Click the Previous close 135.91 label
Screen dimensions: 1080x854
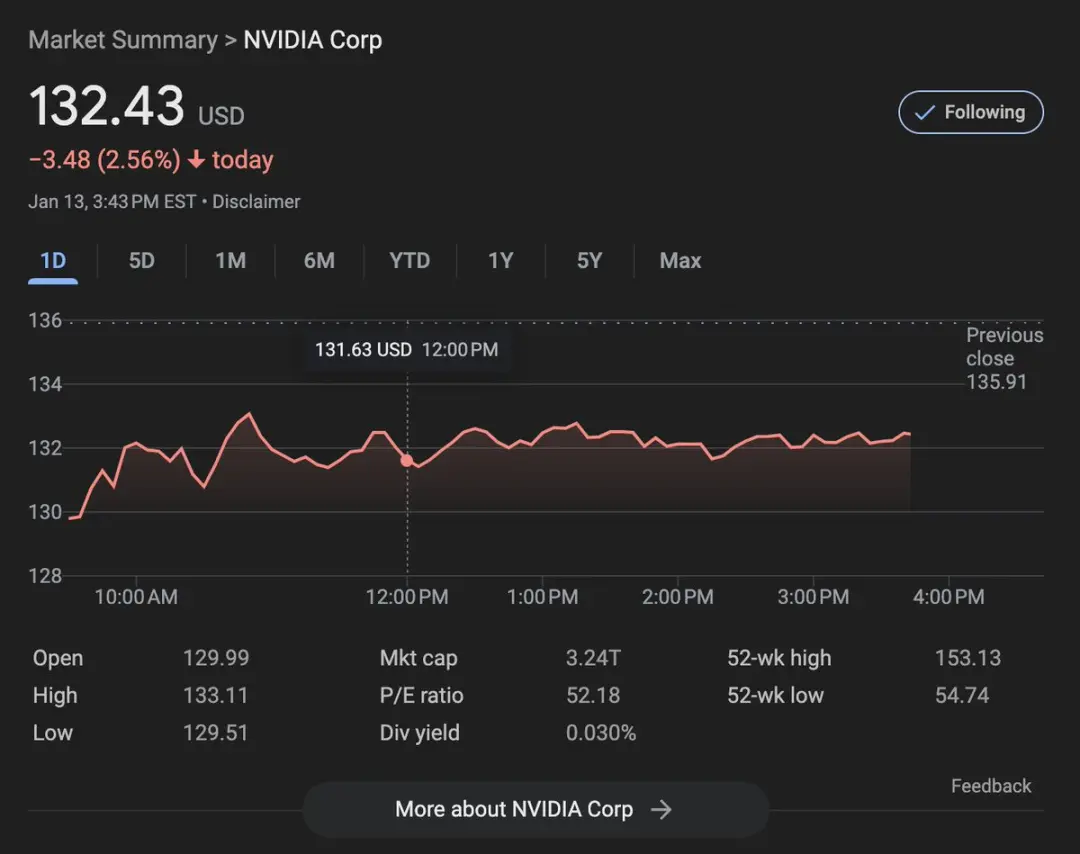[x=1003, y=359]
